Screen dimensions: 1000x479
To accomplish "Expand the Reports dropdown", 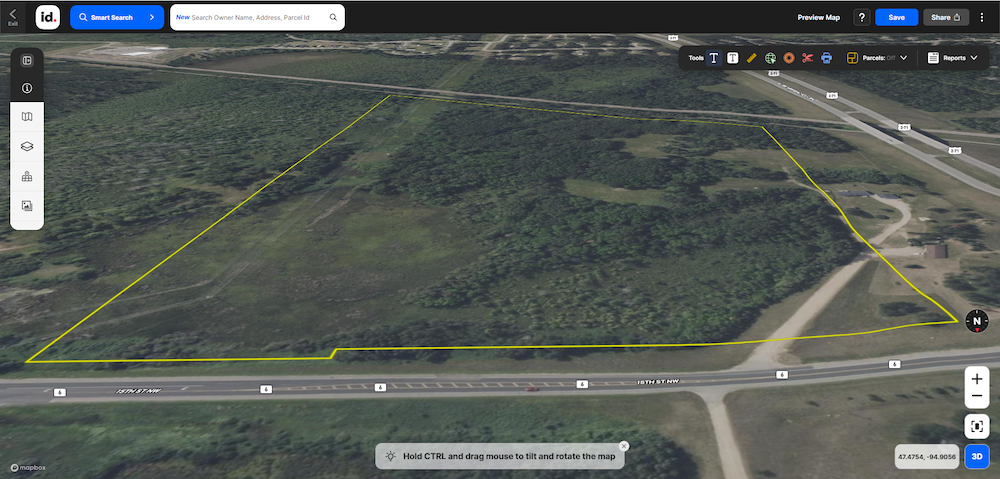I will click(x=953, y=58).
